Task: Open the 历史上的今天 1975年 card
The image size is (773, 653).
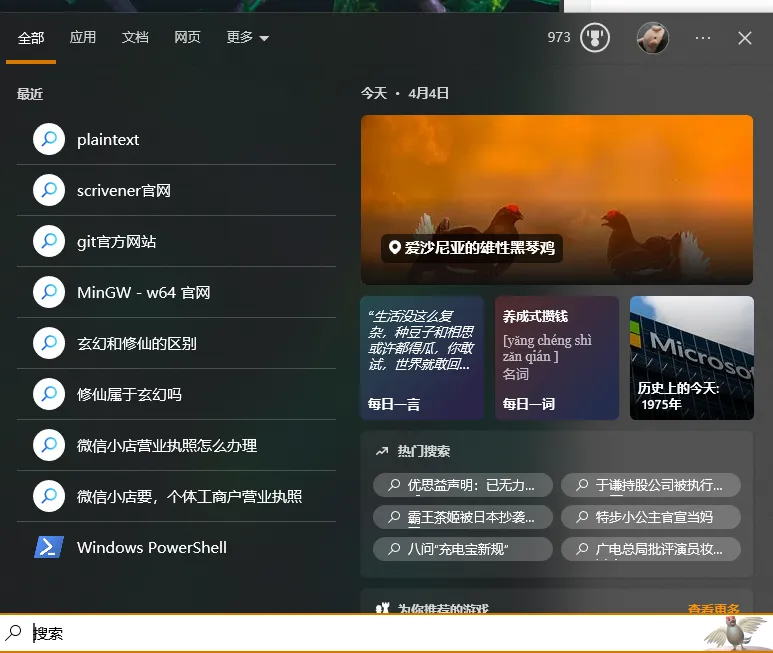Action: pos(692,358)
